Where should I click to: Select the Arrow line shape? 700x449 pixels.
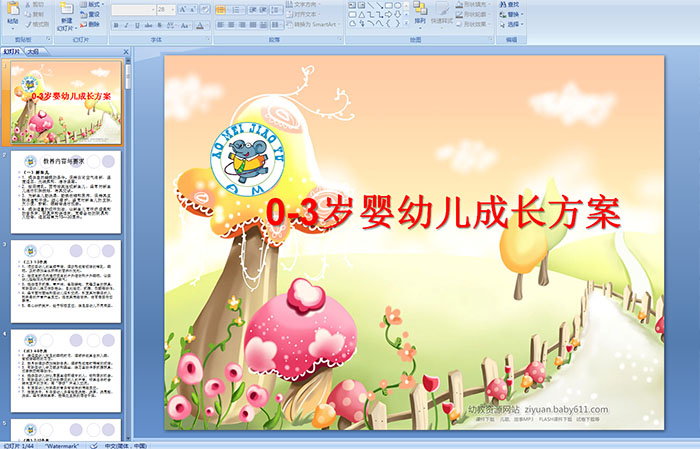tap(380, 5)
